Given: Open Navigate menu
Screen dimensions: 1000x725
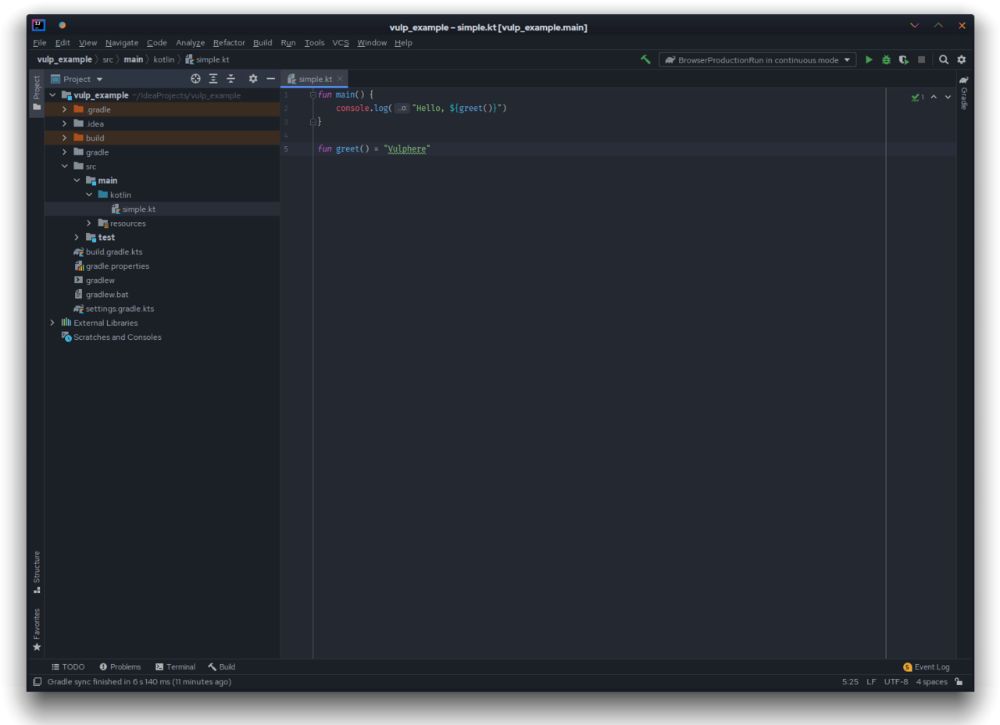Looking at the screenshot, I should point(121,43).
